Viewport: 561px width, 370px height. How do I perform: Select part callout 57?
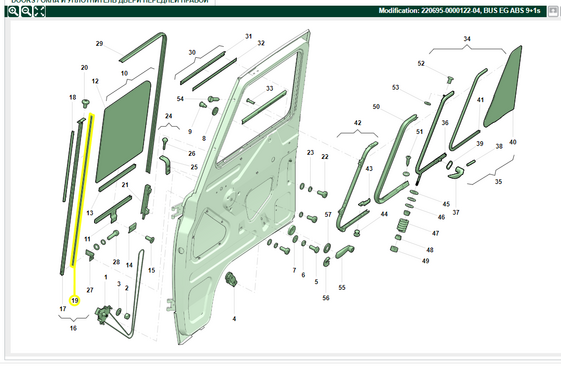(328, 215)
